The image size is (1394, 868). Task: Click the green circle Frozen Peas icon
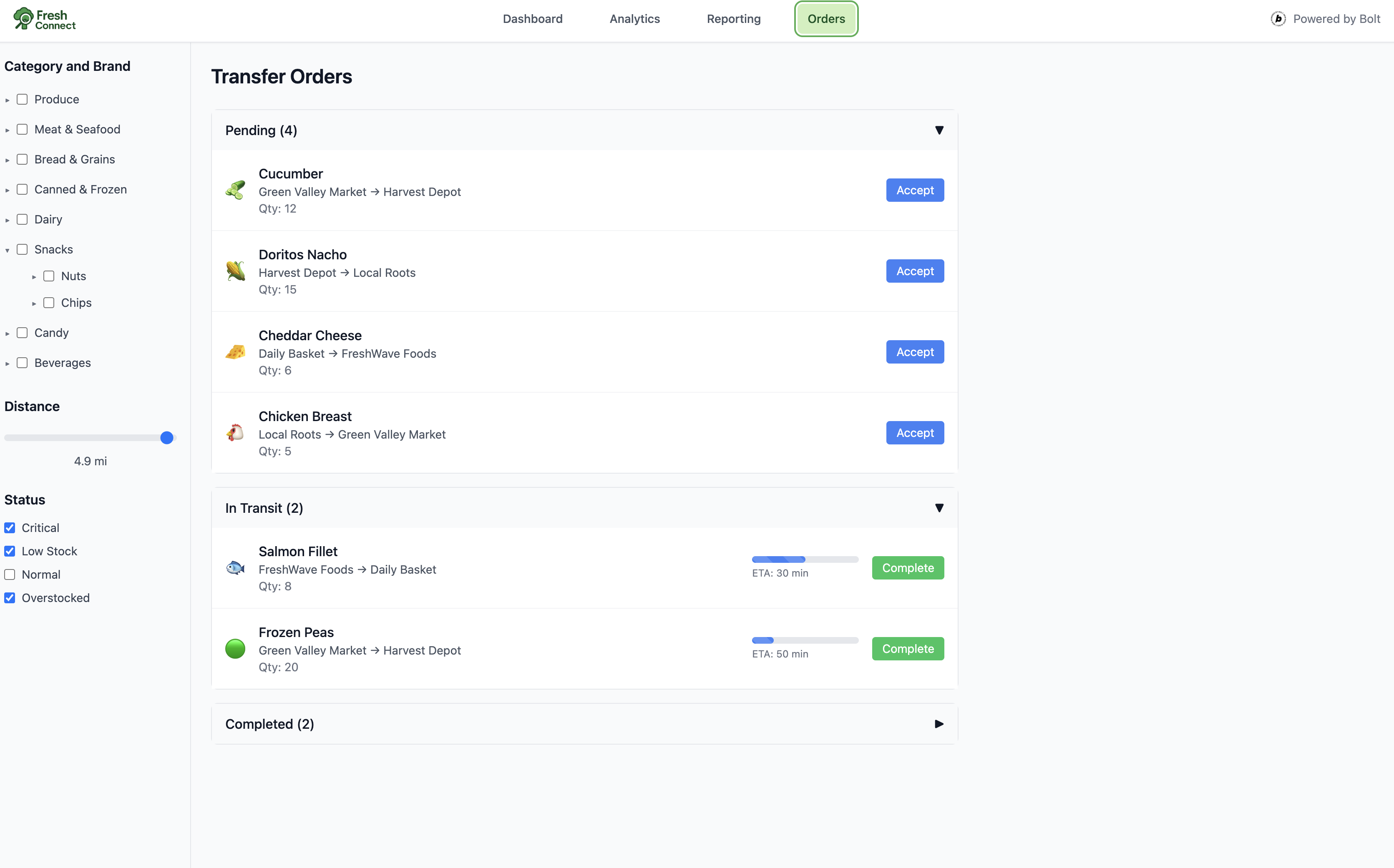pyautogui.click(x=235, y=649)
